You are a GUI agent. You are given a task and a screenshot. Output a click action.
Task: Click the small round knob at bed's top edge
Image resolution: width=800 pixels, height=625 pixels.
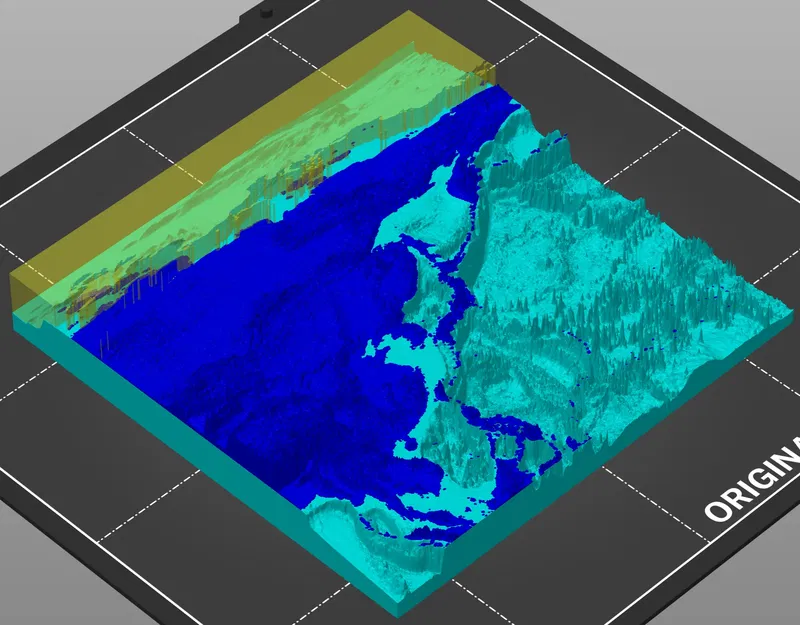point(265,12)
